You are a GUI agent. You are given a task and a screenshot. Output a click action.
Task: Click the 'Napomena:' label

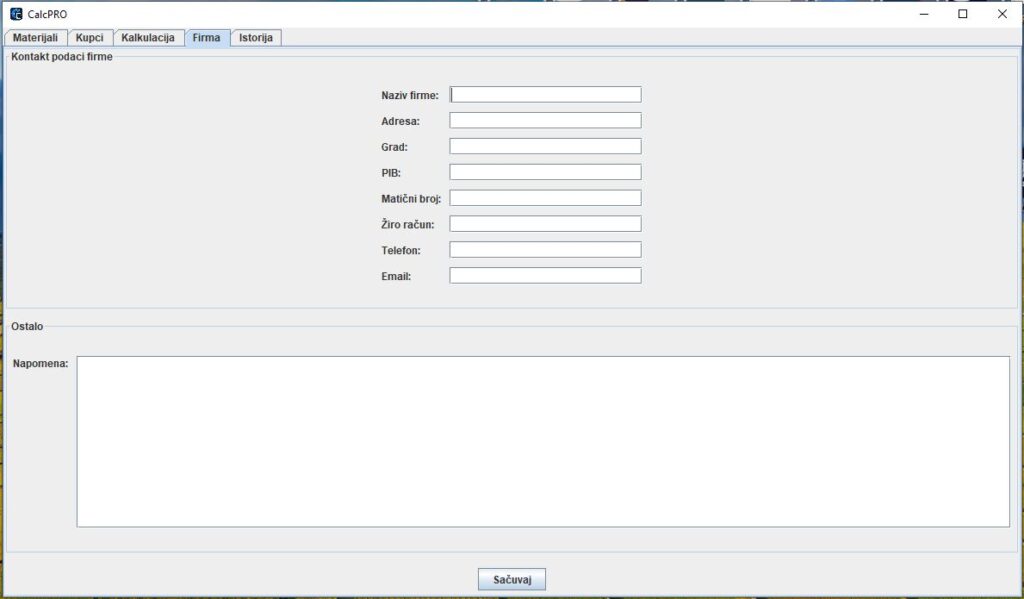pos(40,364)
